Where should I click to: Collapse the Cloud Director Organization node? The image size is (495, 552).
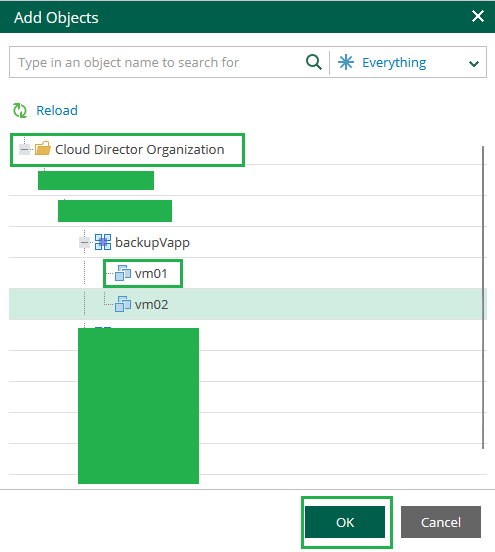pos(25,149)
